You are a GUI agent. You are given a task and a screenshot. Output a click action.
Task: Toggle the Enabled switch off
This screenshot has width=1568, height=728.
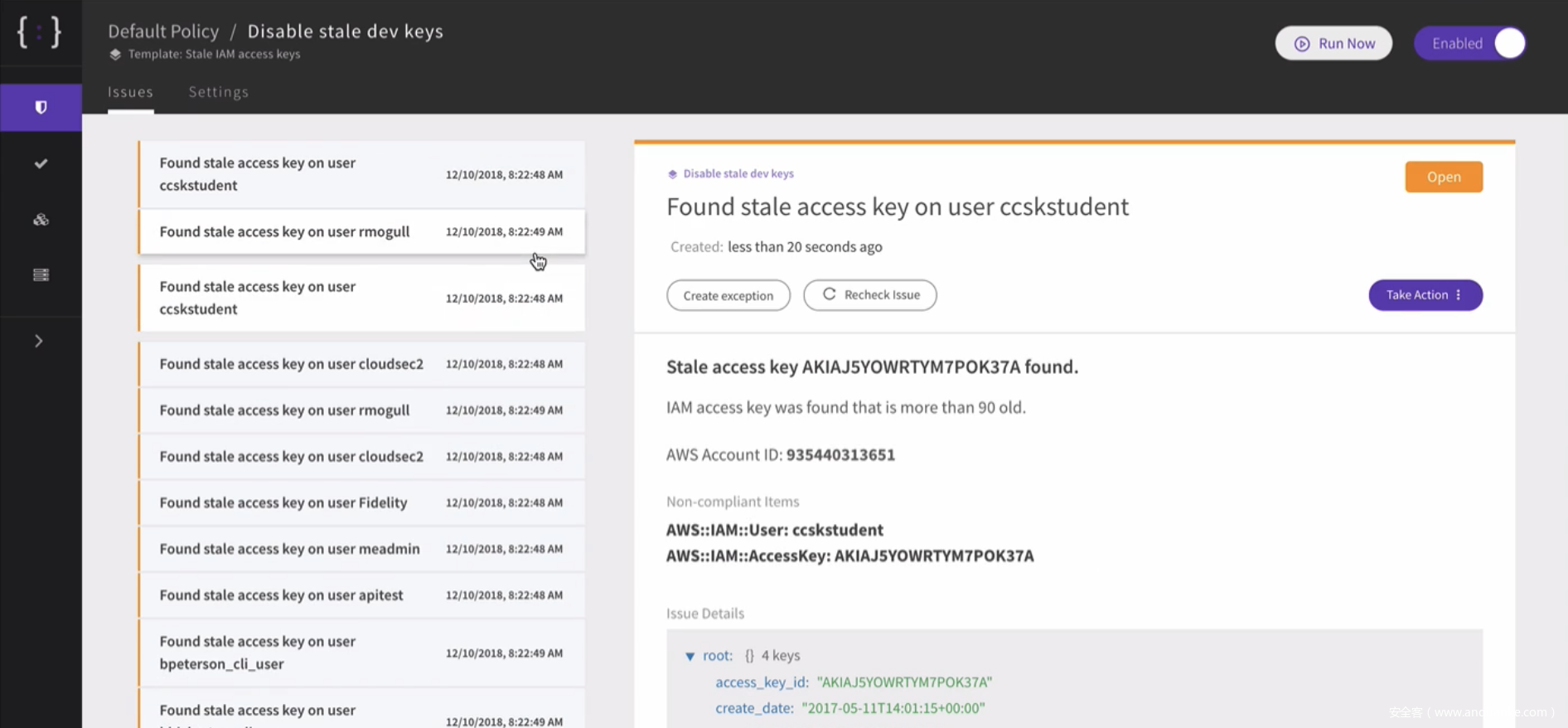click(1469, 43)
